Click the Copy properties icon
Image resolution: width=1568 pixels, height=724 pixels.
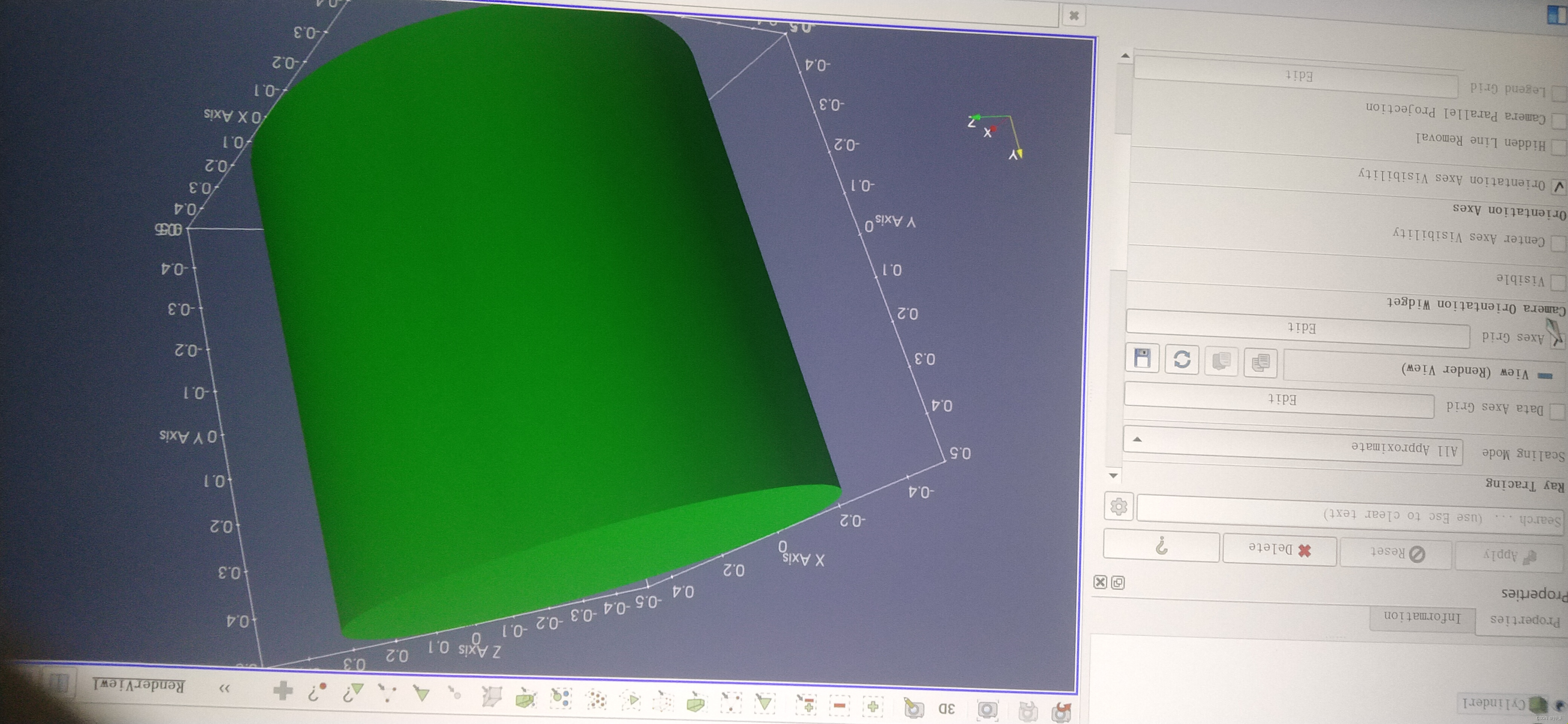[x=1260, y=363]
